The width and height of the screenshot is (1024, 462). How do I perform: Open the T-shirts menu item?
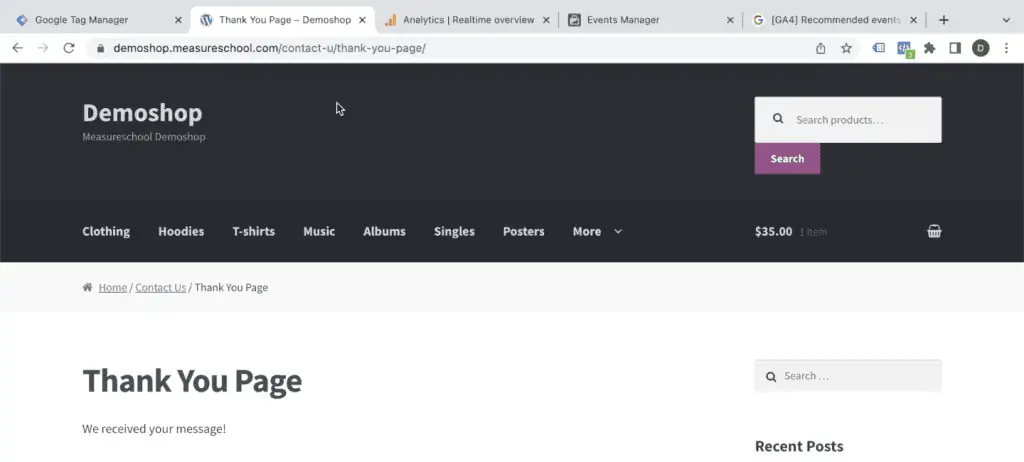(x=253, y=231)
